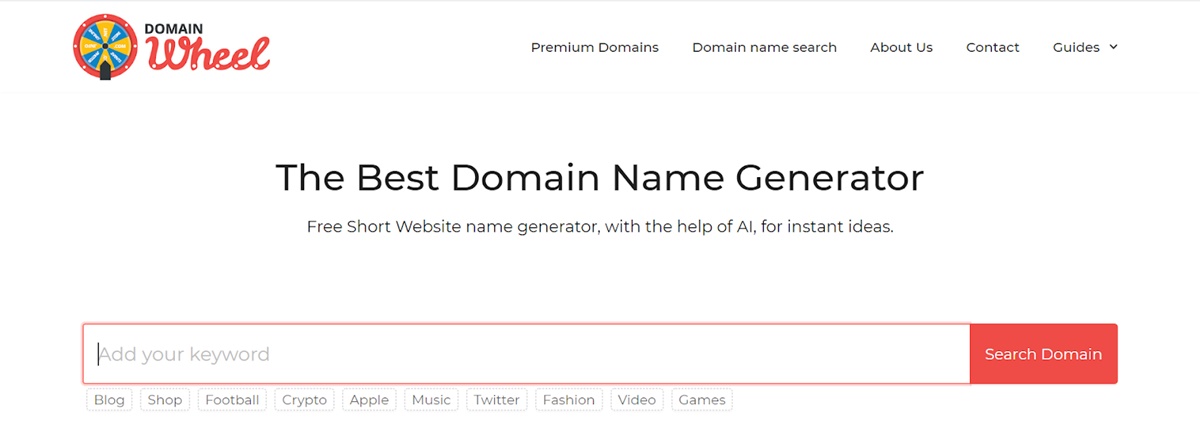
Task: Pick the Fashion keyword tag
Action: click(x=568, y=400)
